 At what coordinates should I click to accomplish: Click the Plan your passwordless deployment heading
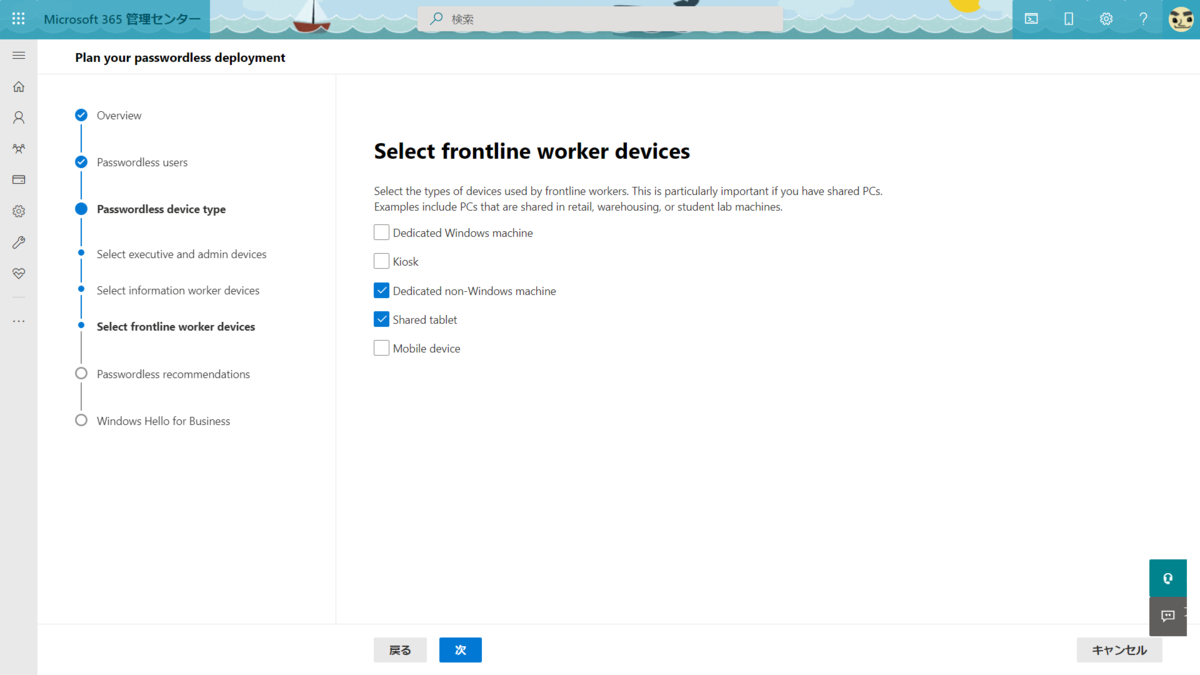pos(180,58)
